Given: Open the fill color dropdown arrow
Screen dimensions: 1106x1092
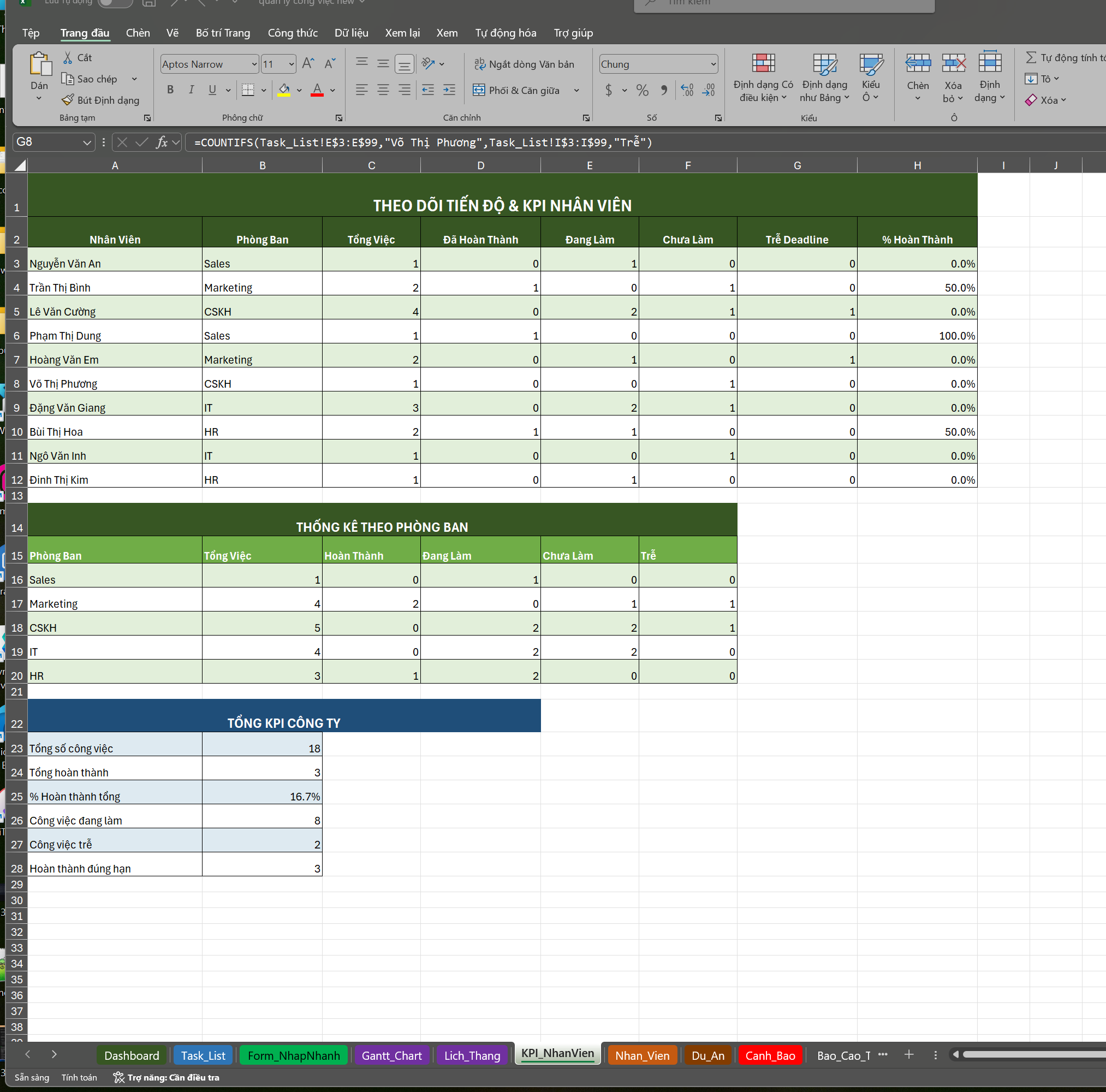Looking at the screenshot, I should 299,90.
